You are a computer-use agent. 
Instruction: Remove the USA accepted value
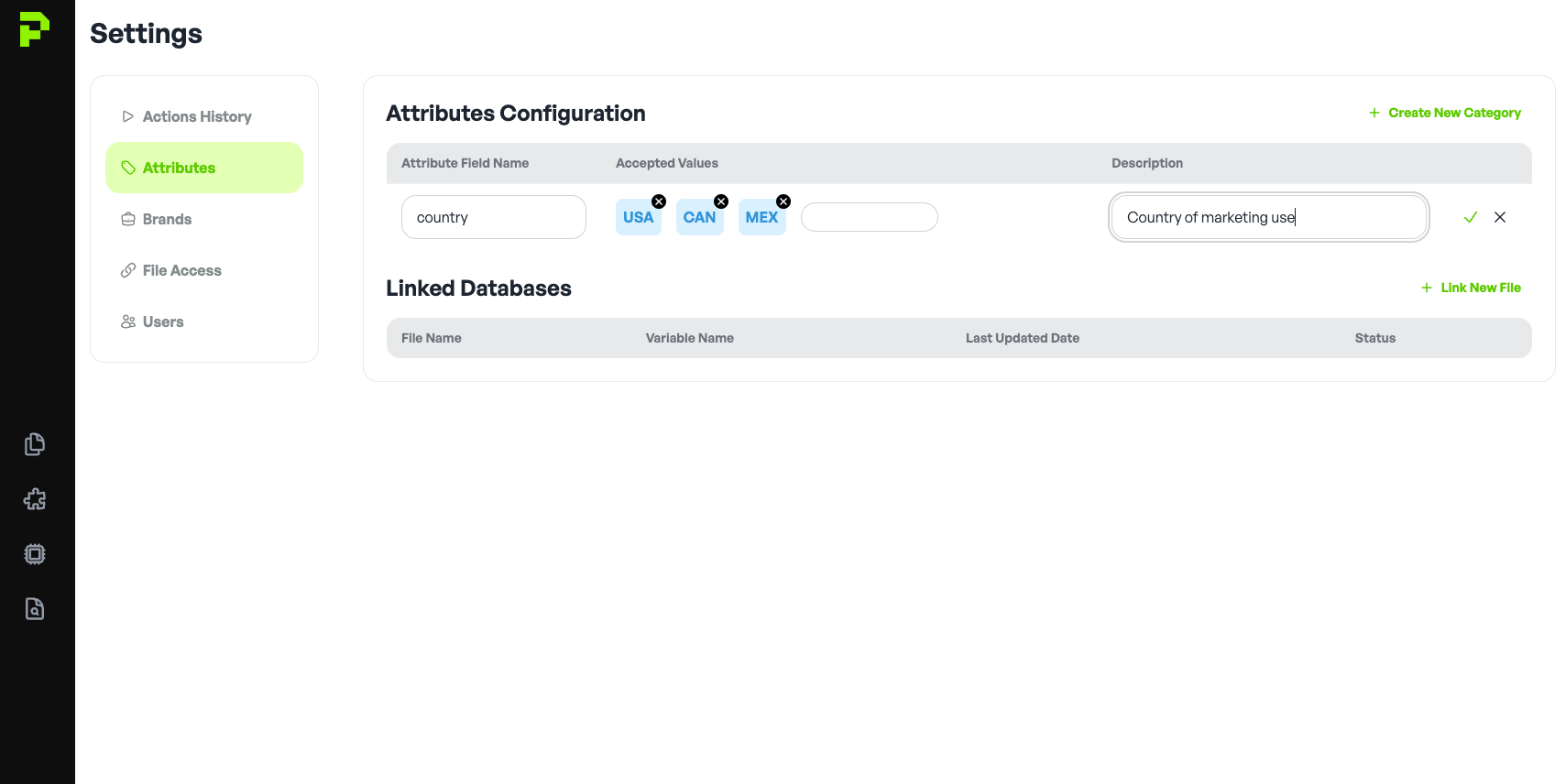pos(659,201)
